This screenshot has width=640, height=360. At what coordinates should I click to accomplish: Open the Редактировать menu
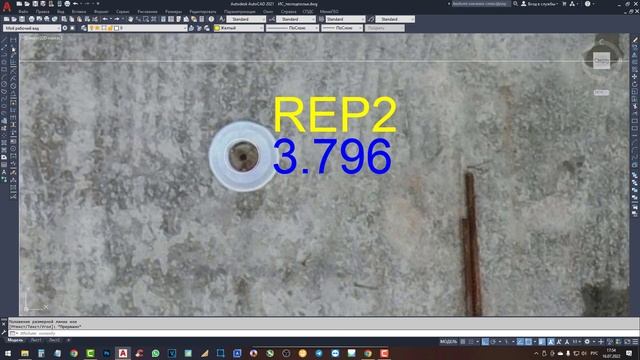[203, 12]
